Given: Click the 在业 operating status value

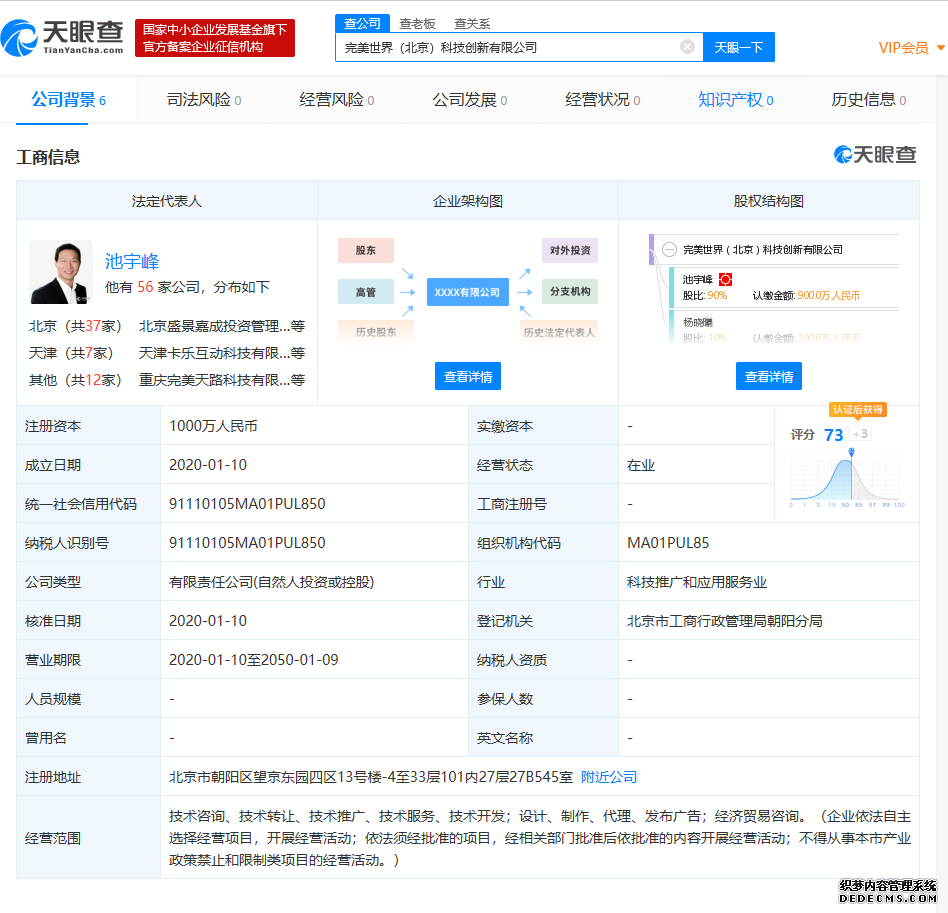Looking at the screenshot, I should pos(641,465).
